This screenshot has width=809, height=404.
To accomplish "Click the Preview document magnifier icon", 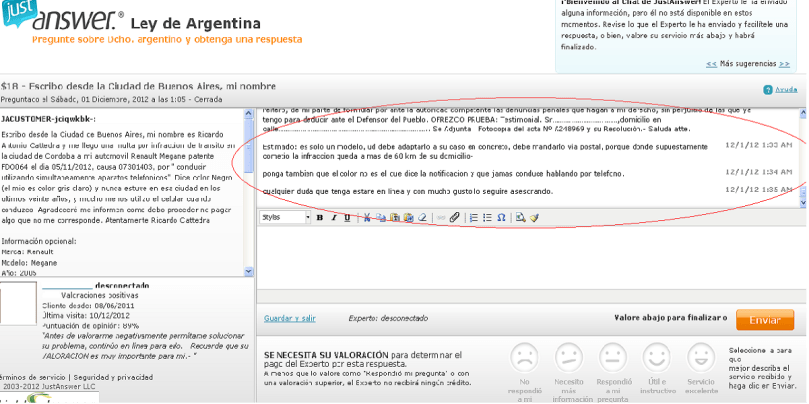I will tap(520, 218).
